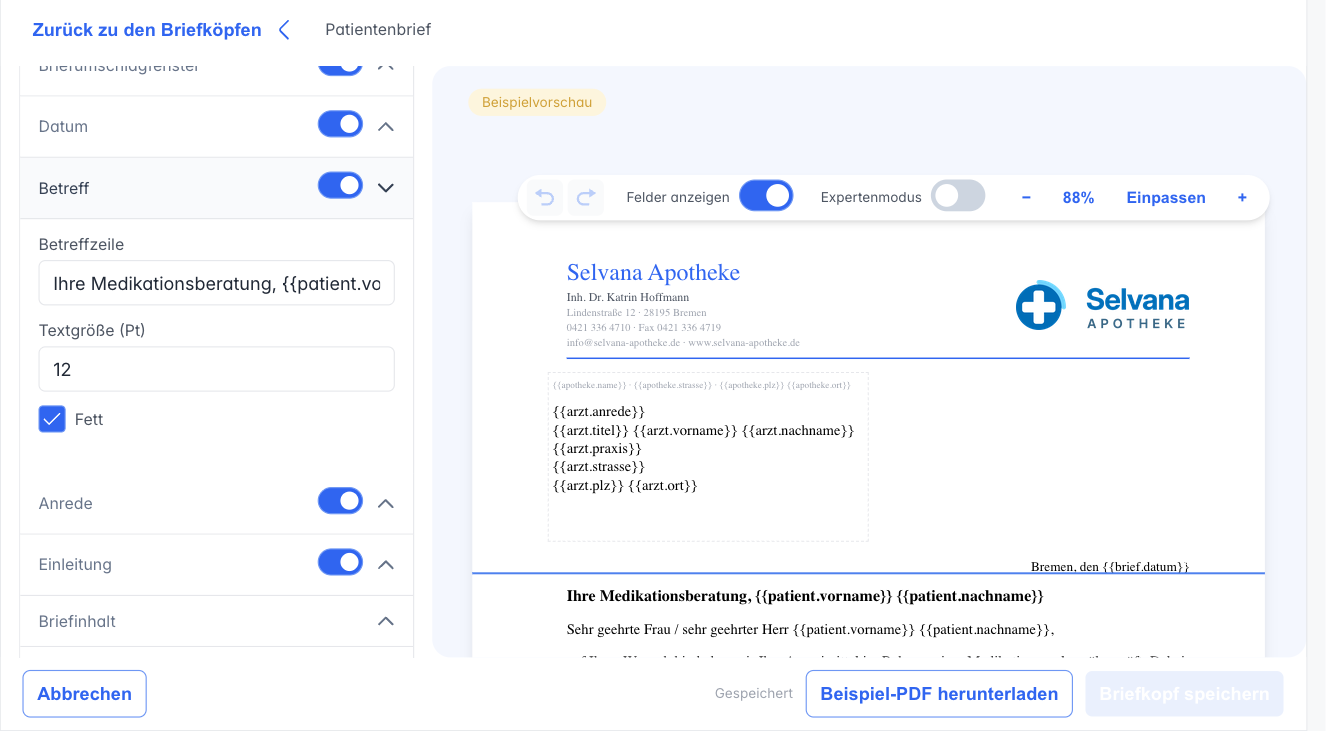The height and width of the screenshot is (731, 1326).
Task: Expand the Datum section chevron
Action: coord(386,127)
